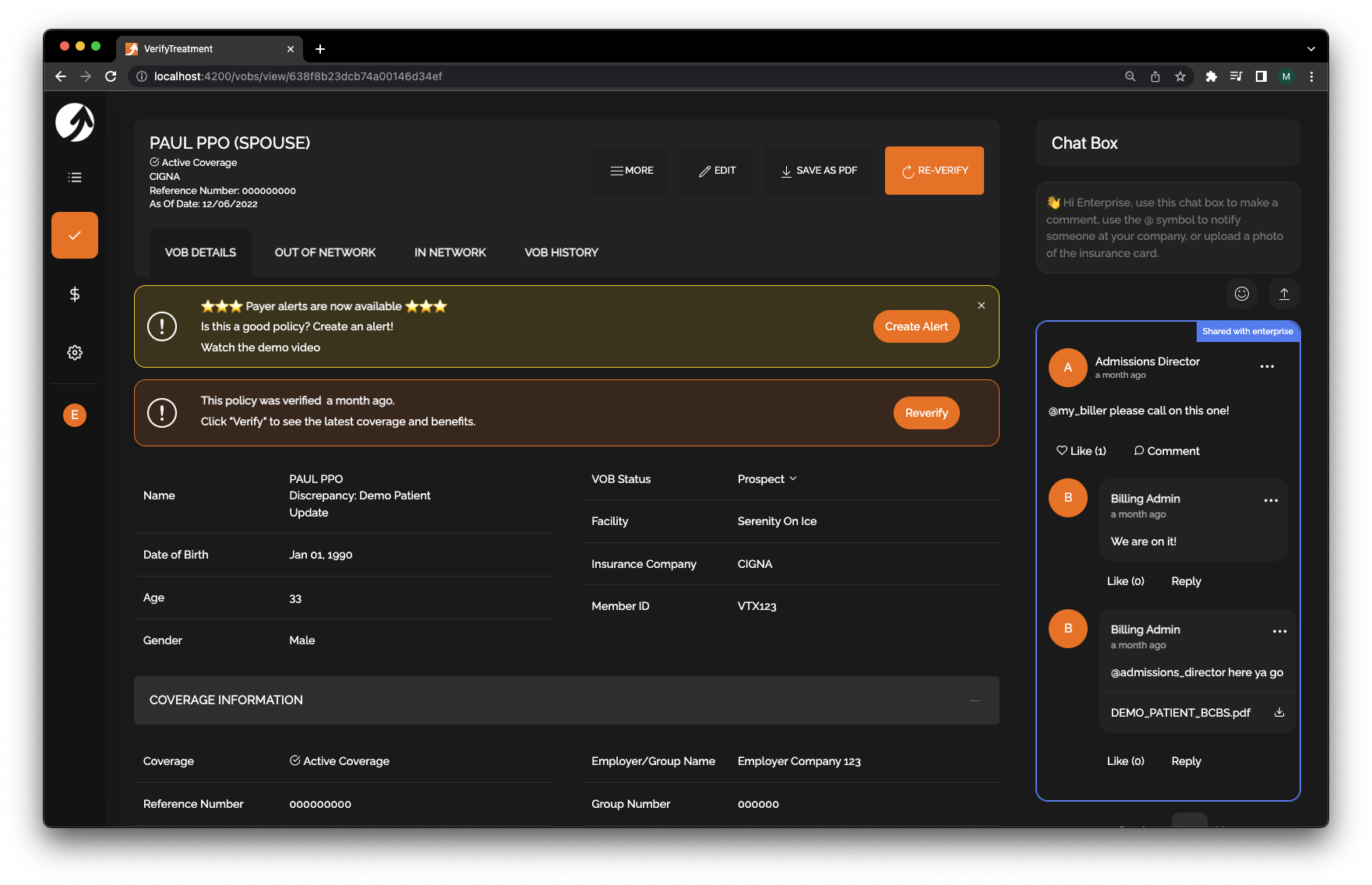This screenshot has width=1372, height=885.
Task: Click the Watch the demo video link
Action: click(x=260, y=347)
